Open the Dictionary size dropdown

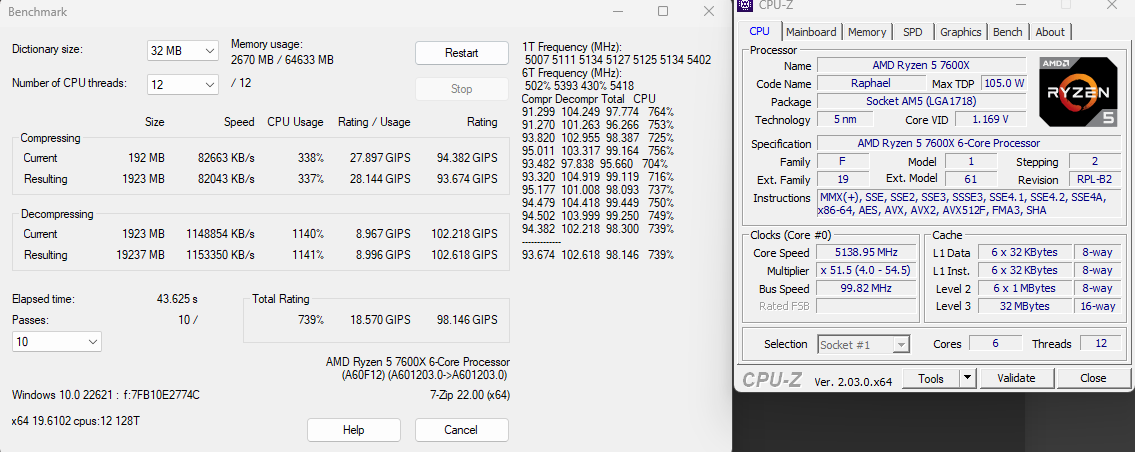pyautogui.click(x=182, y=51)
